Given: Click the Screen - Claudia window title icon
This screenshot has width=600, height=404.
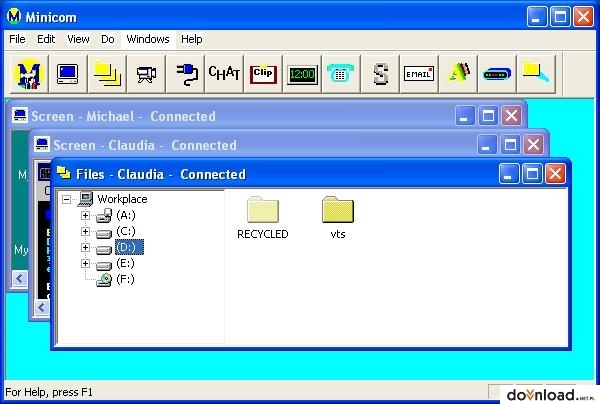Looking at the screenshot, I should 42,144.
